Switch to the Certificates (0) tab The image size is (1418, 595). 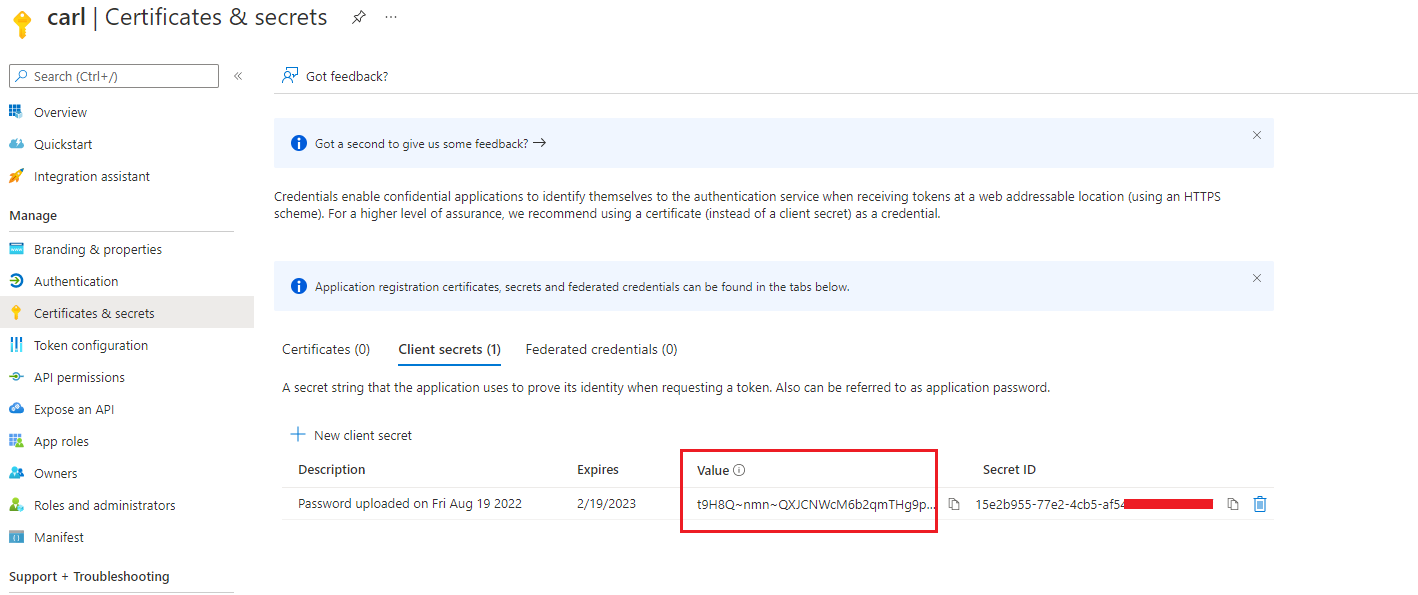pos(326,349)
